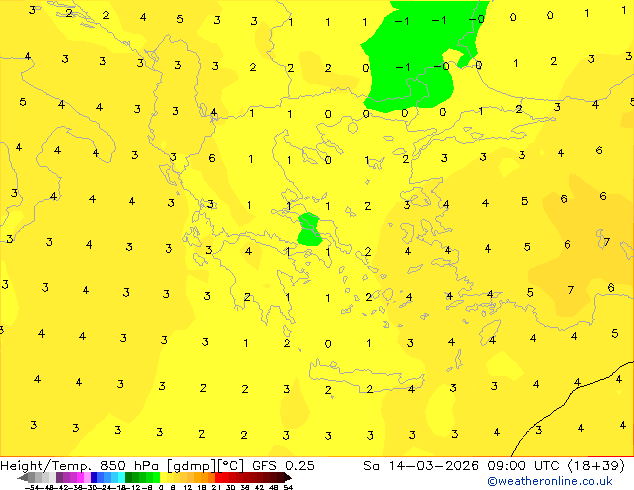
Task: Click the small green patch over central Greece
Action: [309, 230]
